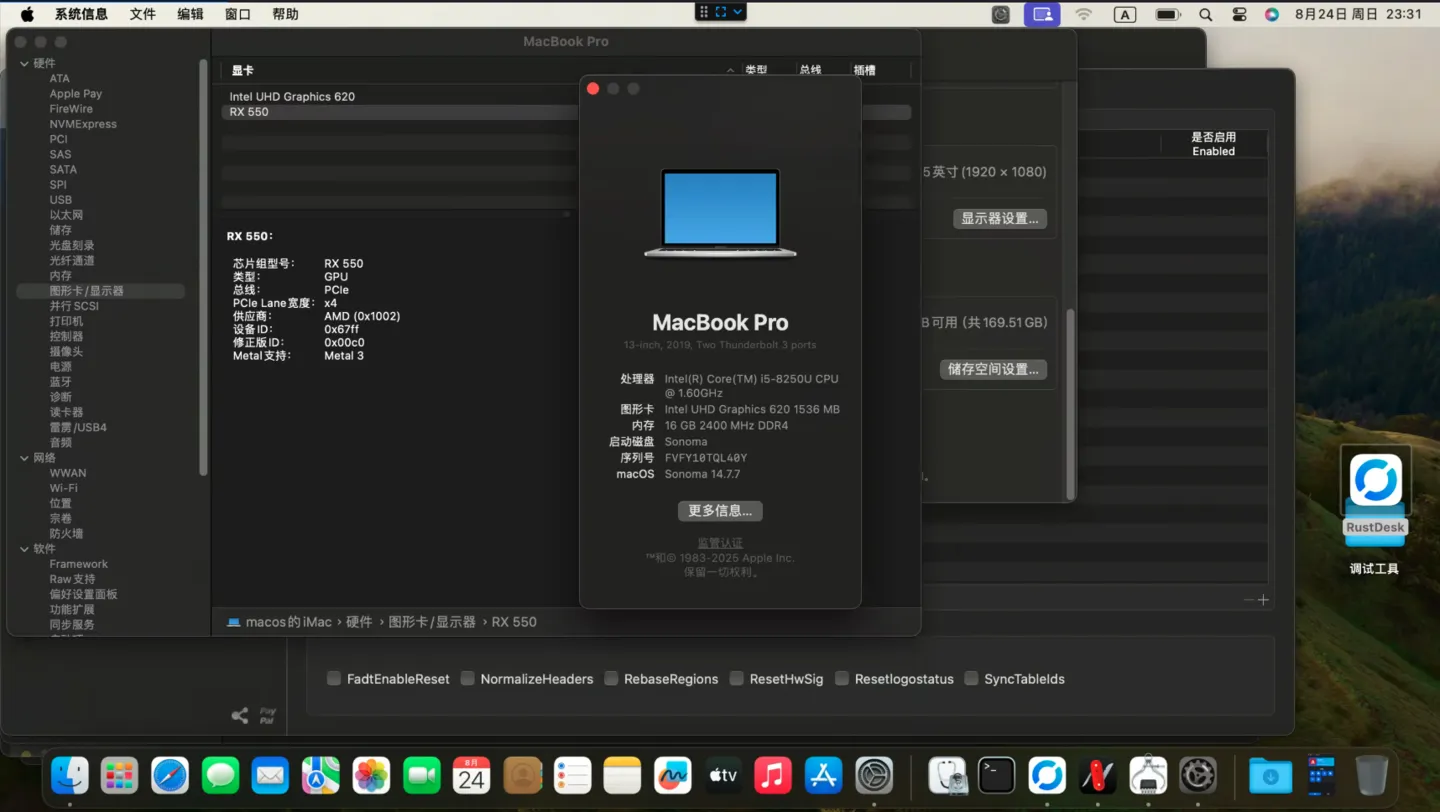Open the Downloads folder in the Dock
Image resolution: width=1440 pixels, height=812 pixels.
(1269, 775)
